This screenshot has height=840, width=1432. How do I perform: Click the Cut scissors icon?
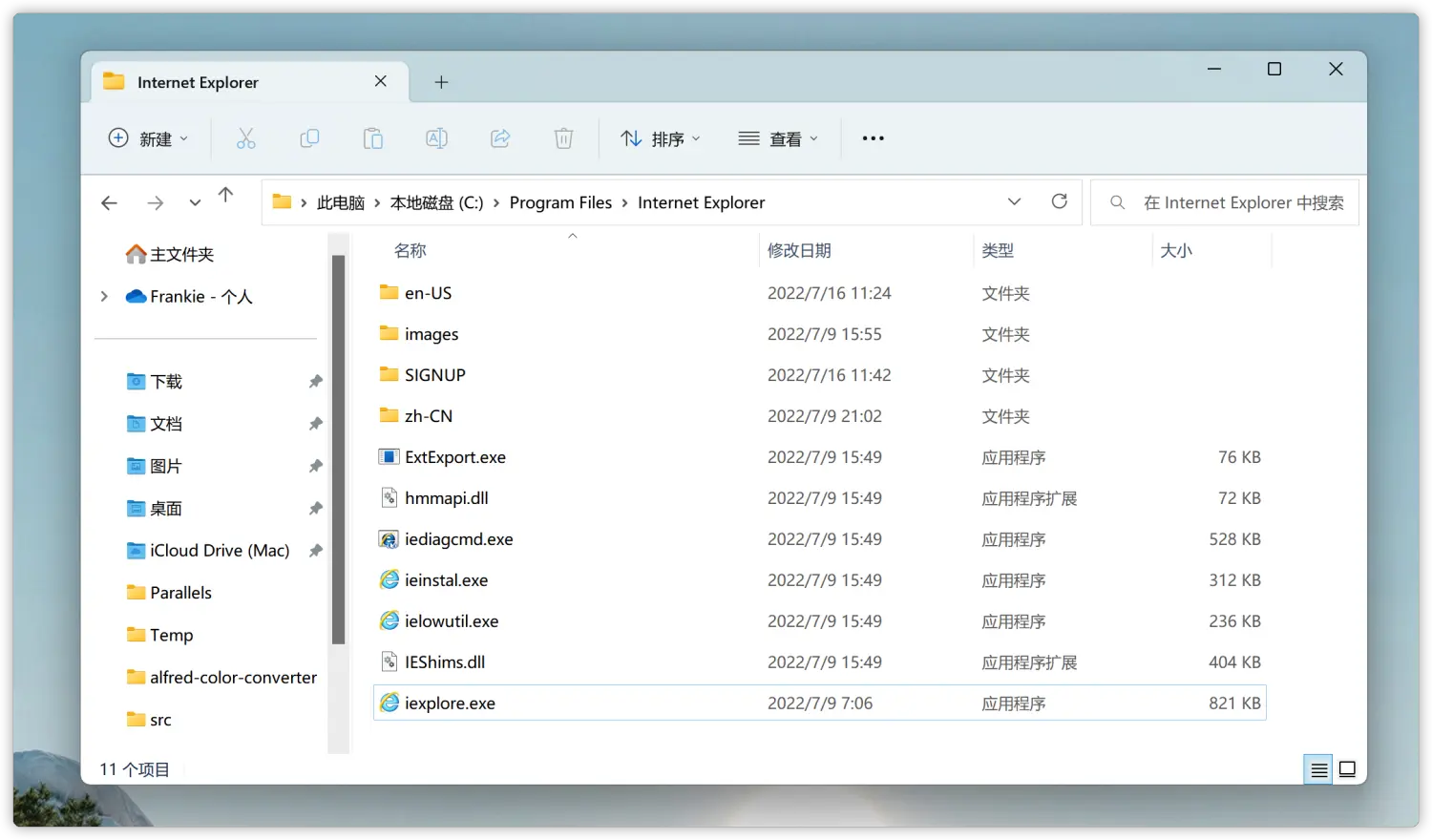[246, 138]
